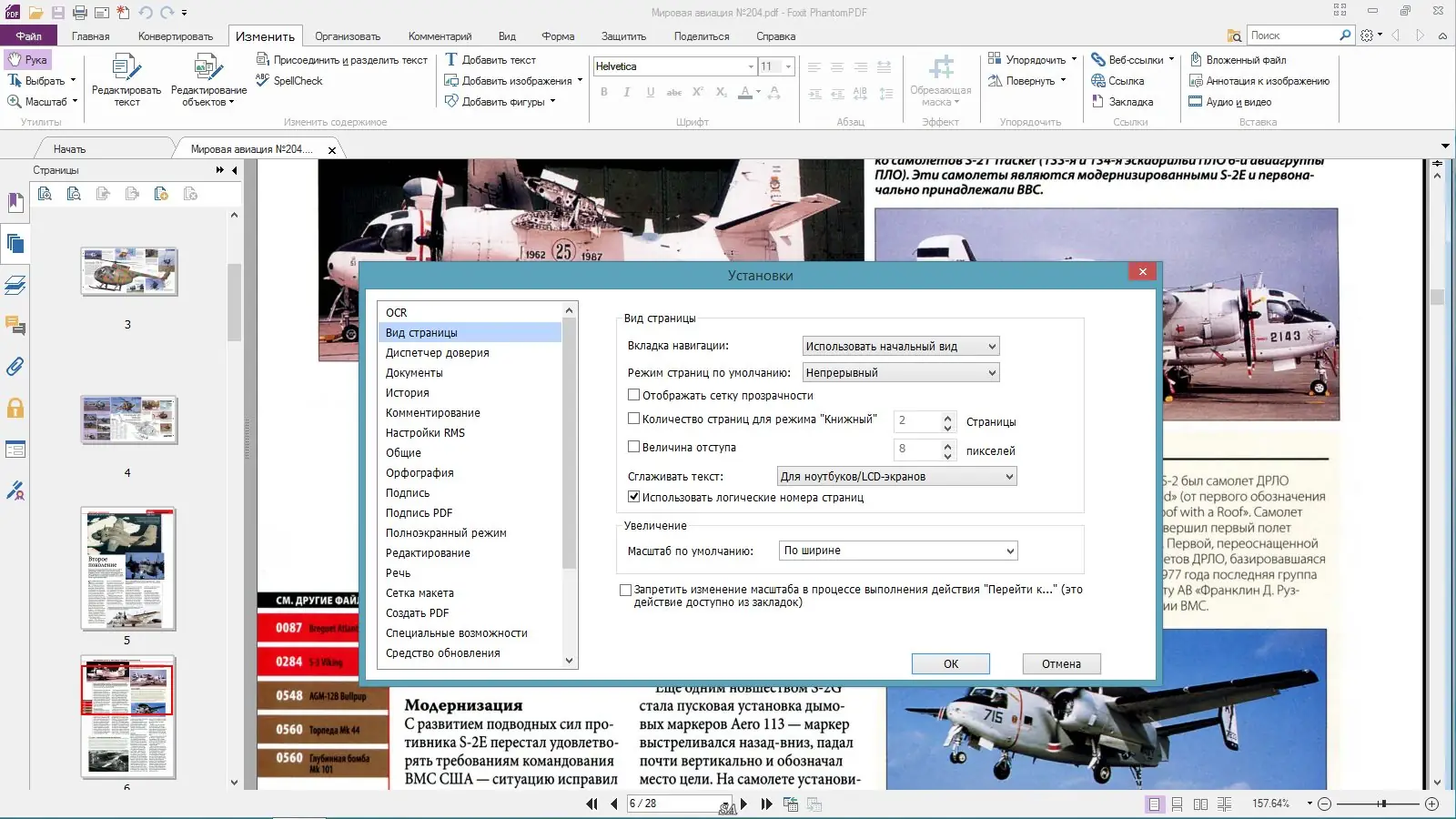The image size is (1456, 819).
Task: Switch to Комментарий ribbon tab
Action: click(440, 36)
